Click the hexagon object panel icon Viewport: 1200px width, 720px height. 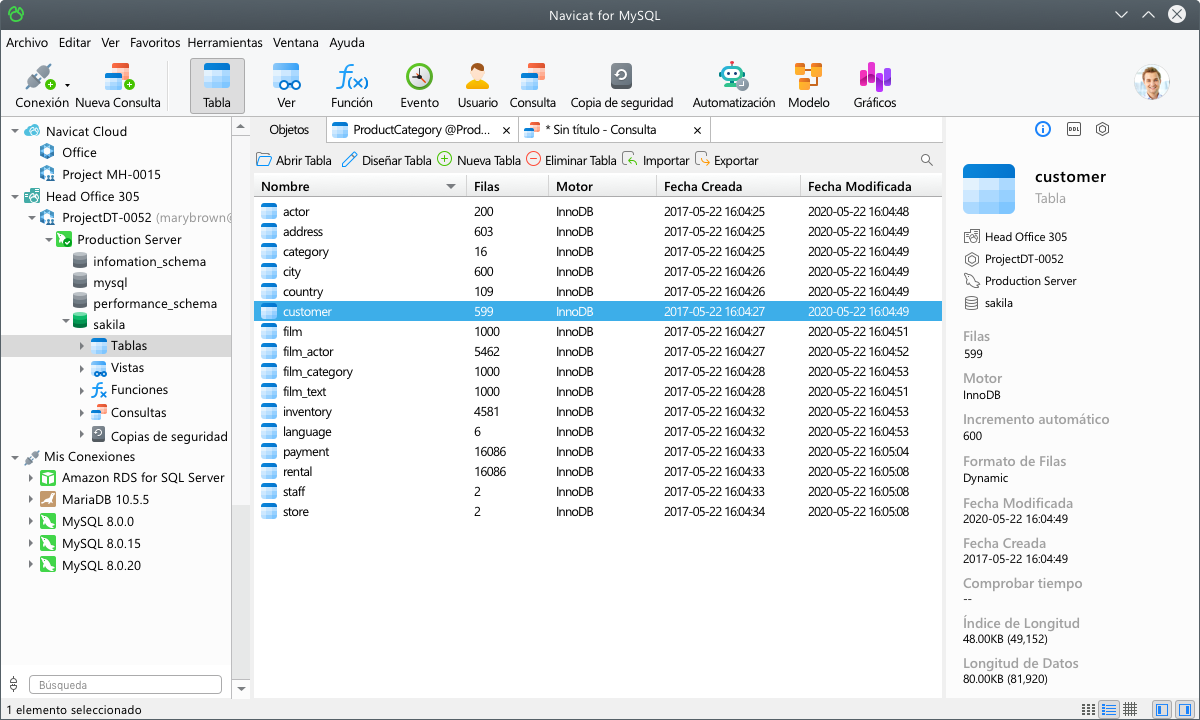coord(1103,129)
